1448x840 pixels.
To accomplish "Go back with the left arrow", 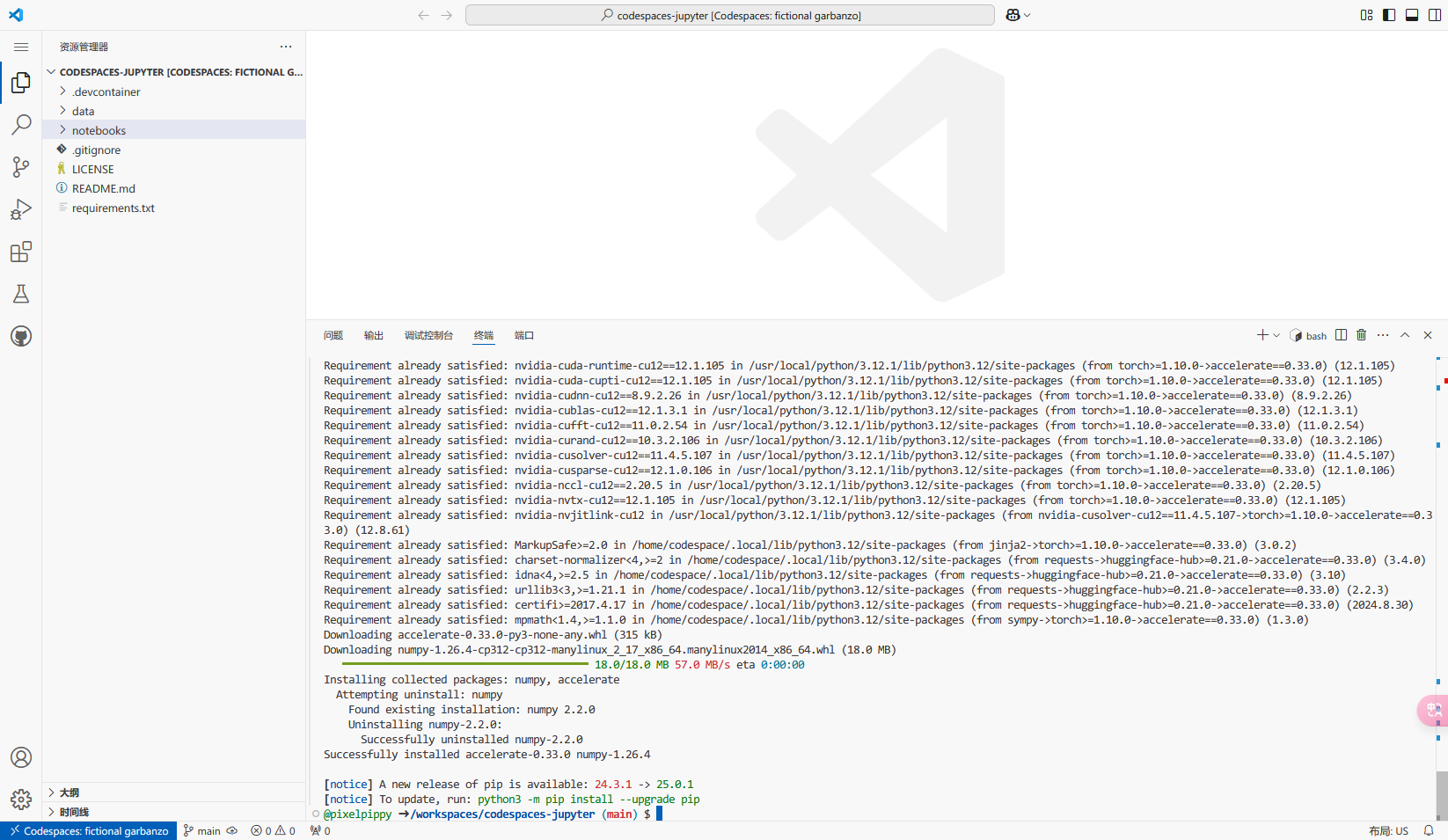I will pyautogui.click(x=424, y=15).
